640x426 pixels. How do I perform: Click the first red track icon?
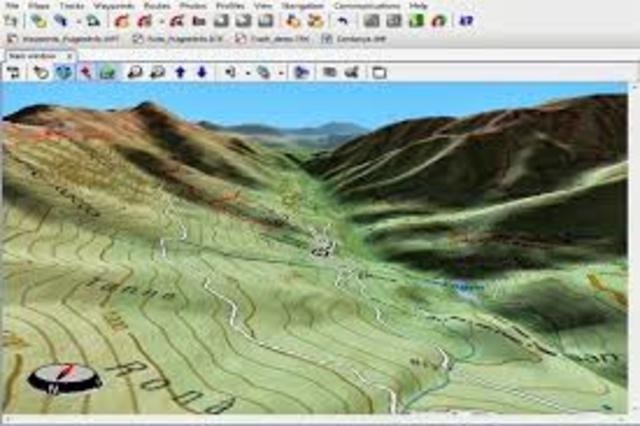(121, 20)
